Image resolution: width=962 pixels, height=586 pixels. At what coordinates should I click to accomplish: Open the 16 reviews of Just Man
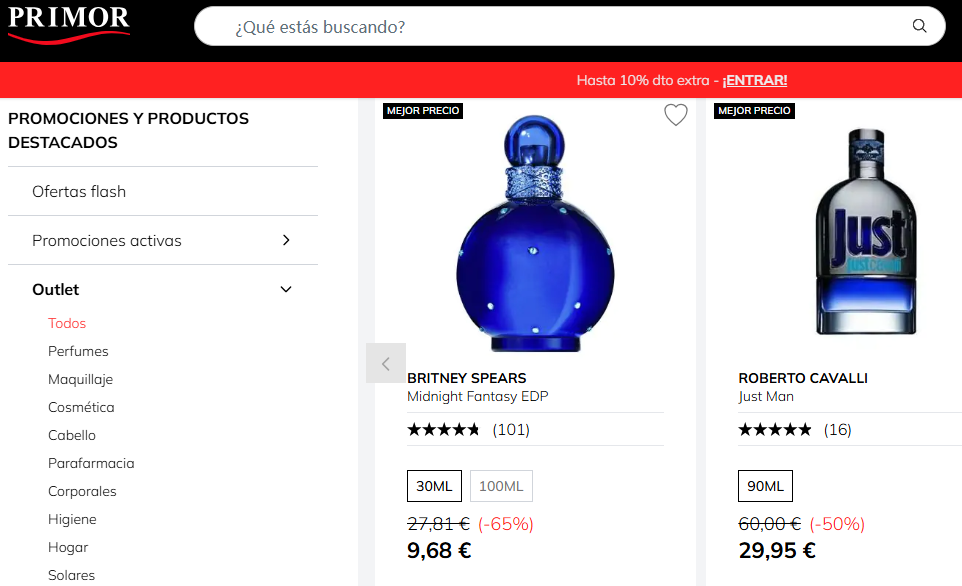[x=838, y=429]
